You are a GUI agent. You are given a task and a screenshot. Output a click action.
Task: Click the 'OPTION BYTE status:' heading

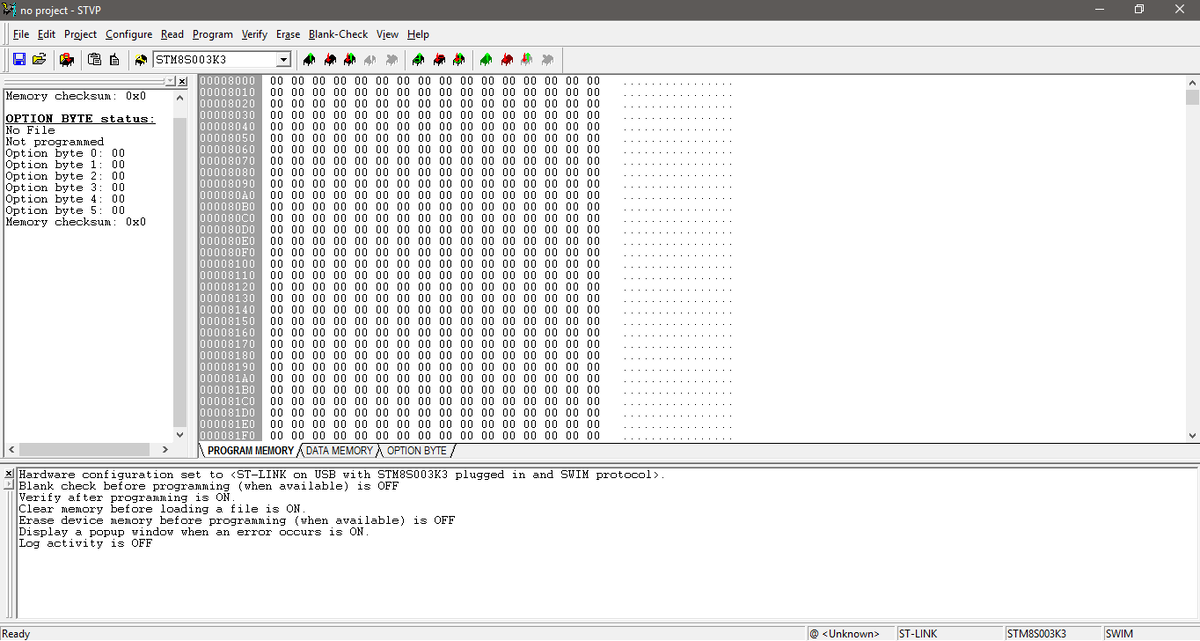tap(81, 119)
